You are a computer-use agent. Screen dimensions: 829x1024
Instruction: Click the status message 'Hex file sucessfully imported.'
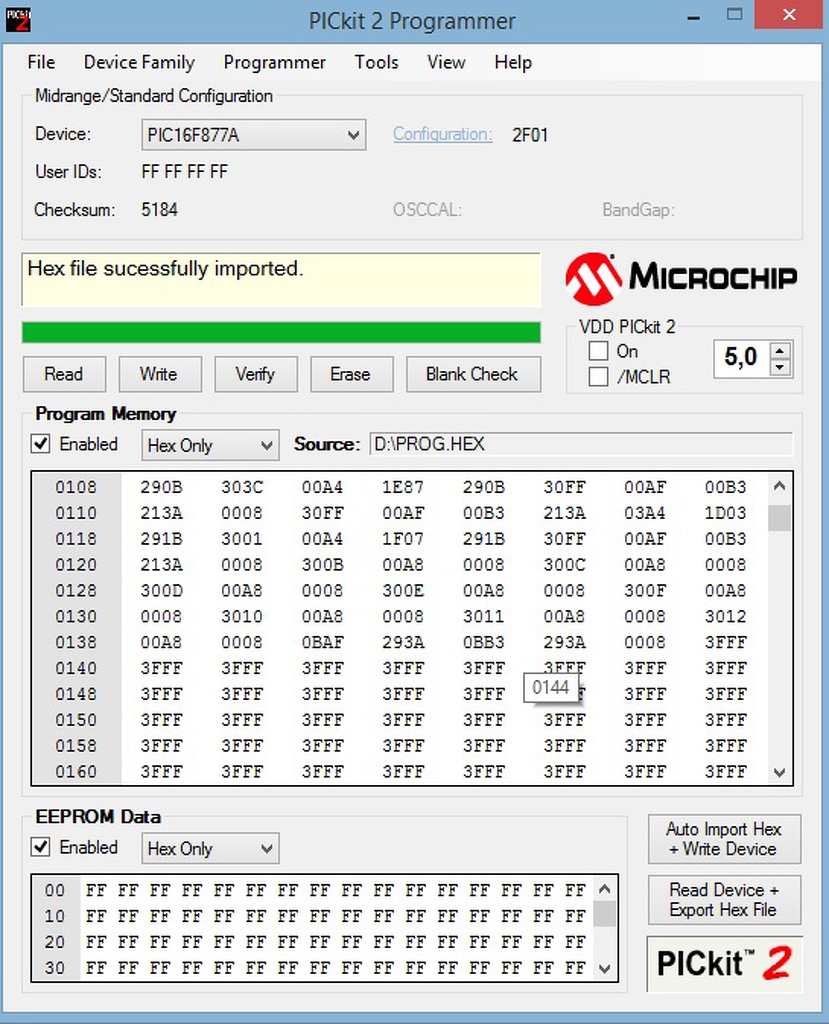(x=165, y=268)
